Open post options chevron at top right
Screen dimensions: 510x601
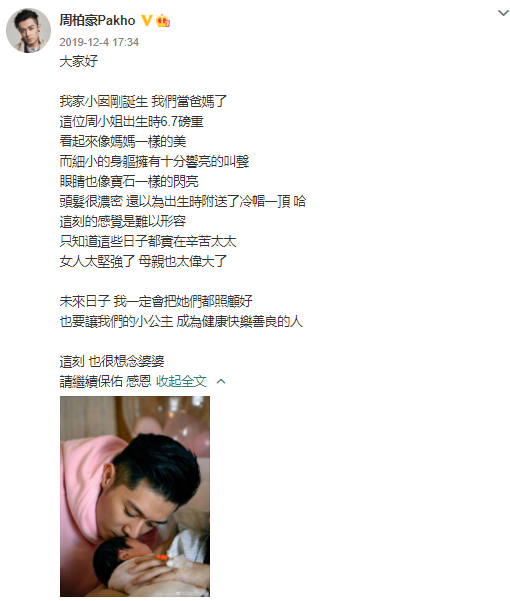tap(503, 13)
